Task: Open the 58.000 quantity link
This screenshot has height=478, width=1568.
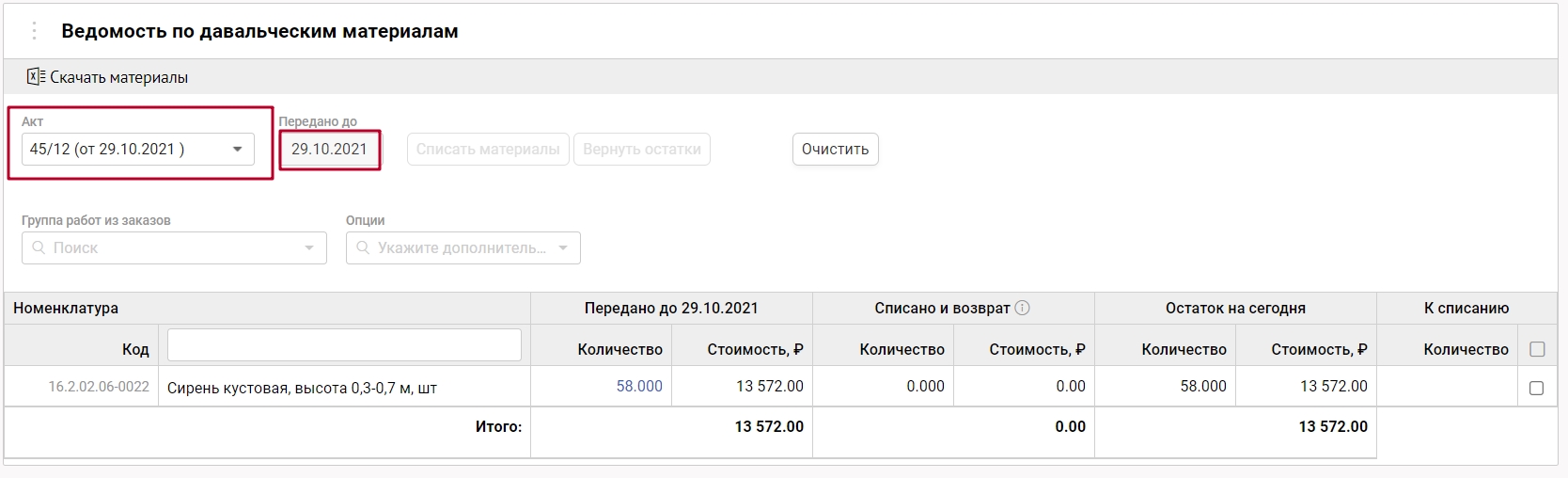Action: [x=639, y=386]
